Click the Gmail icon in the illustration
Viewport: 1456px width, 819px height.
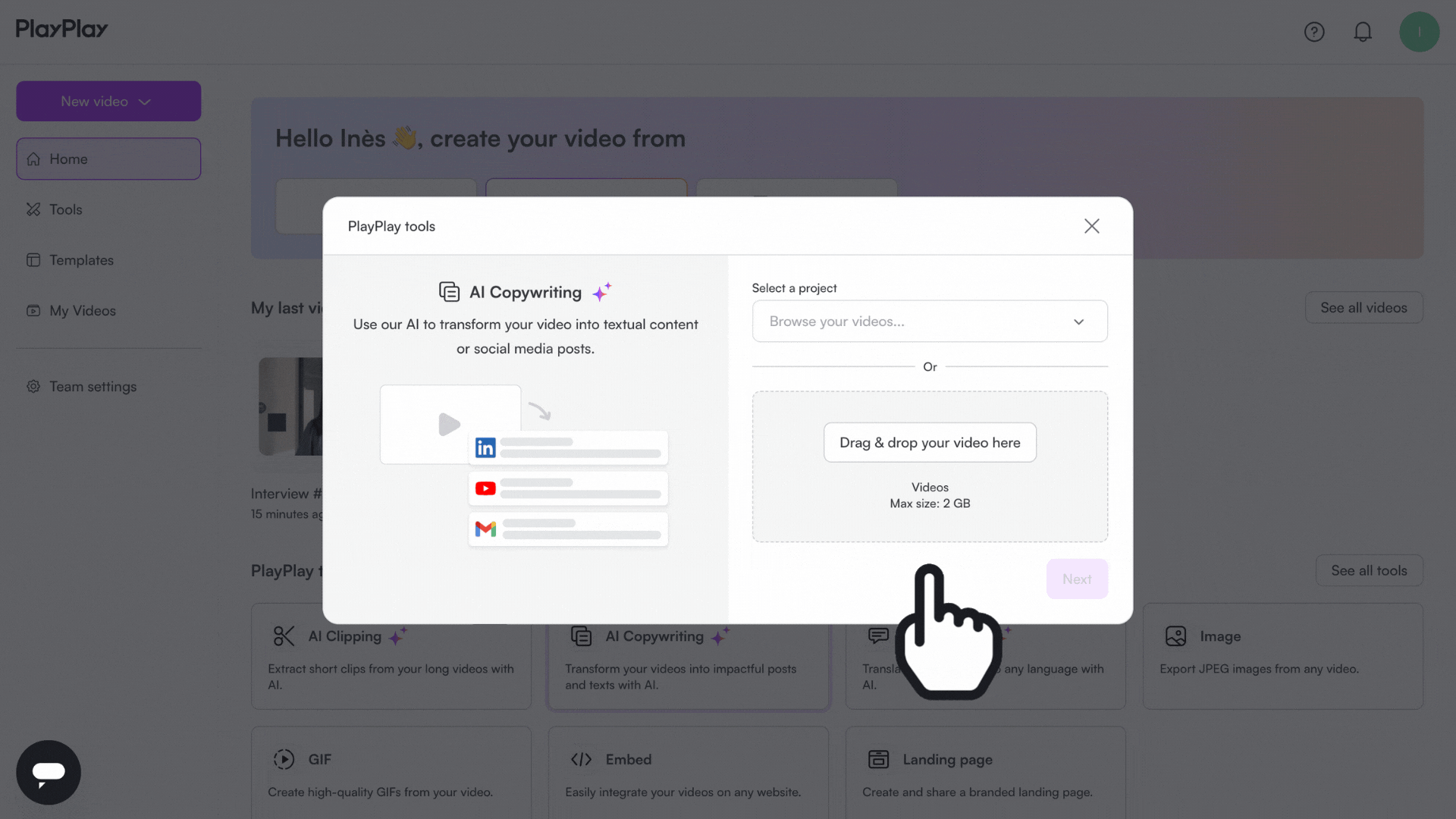pyautogui.click(x=485, y=529)
